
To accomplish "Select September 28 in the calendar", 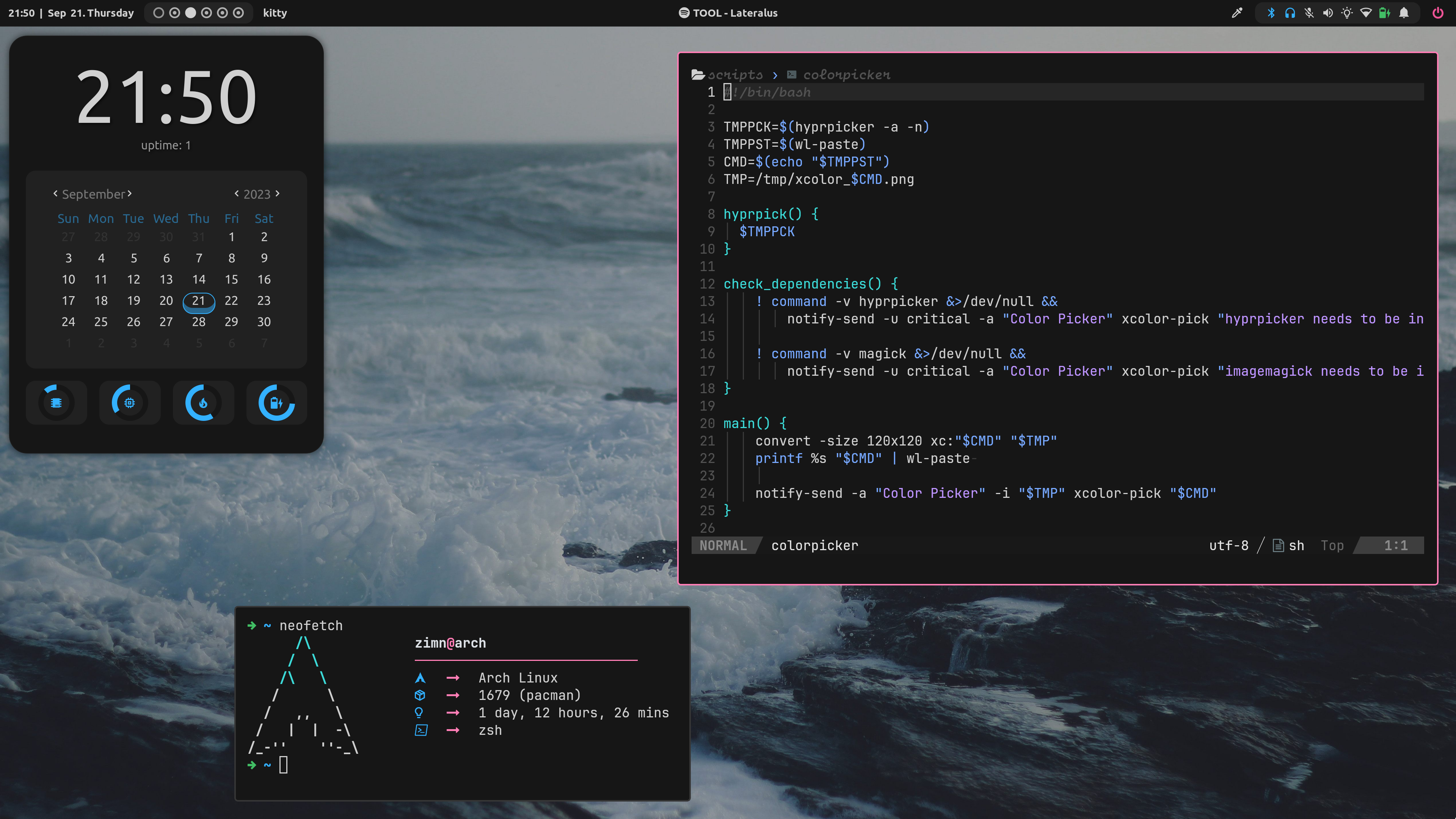I will coord(198,322).
